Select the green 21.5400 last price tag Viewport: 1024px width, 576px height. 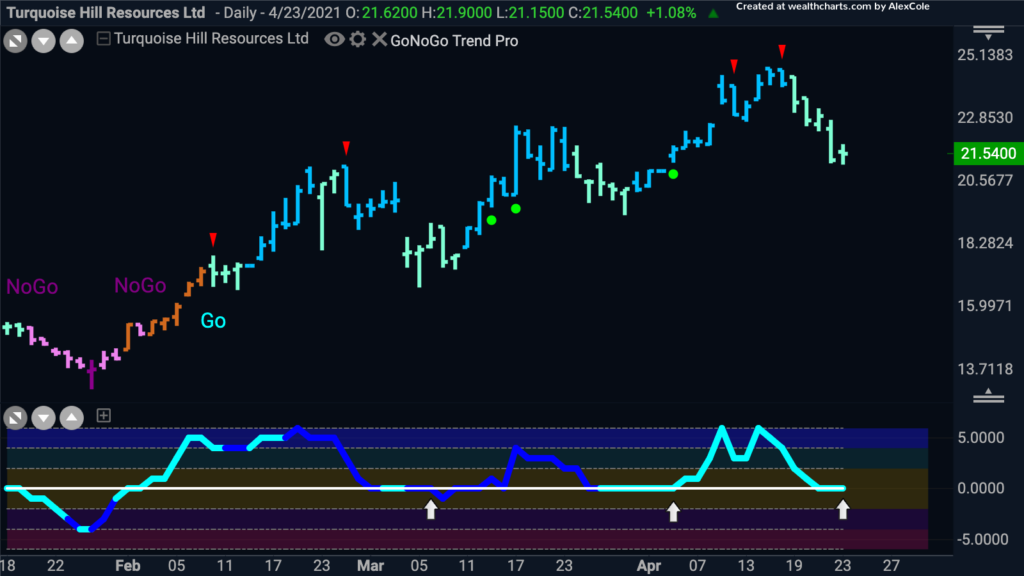[x=988, y=153]
